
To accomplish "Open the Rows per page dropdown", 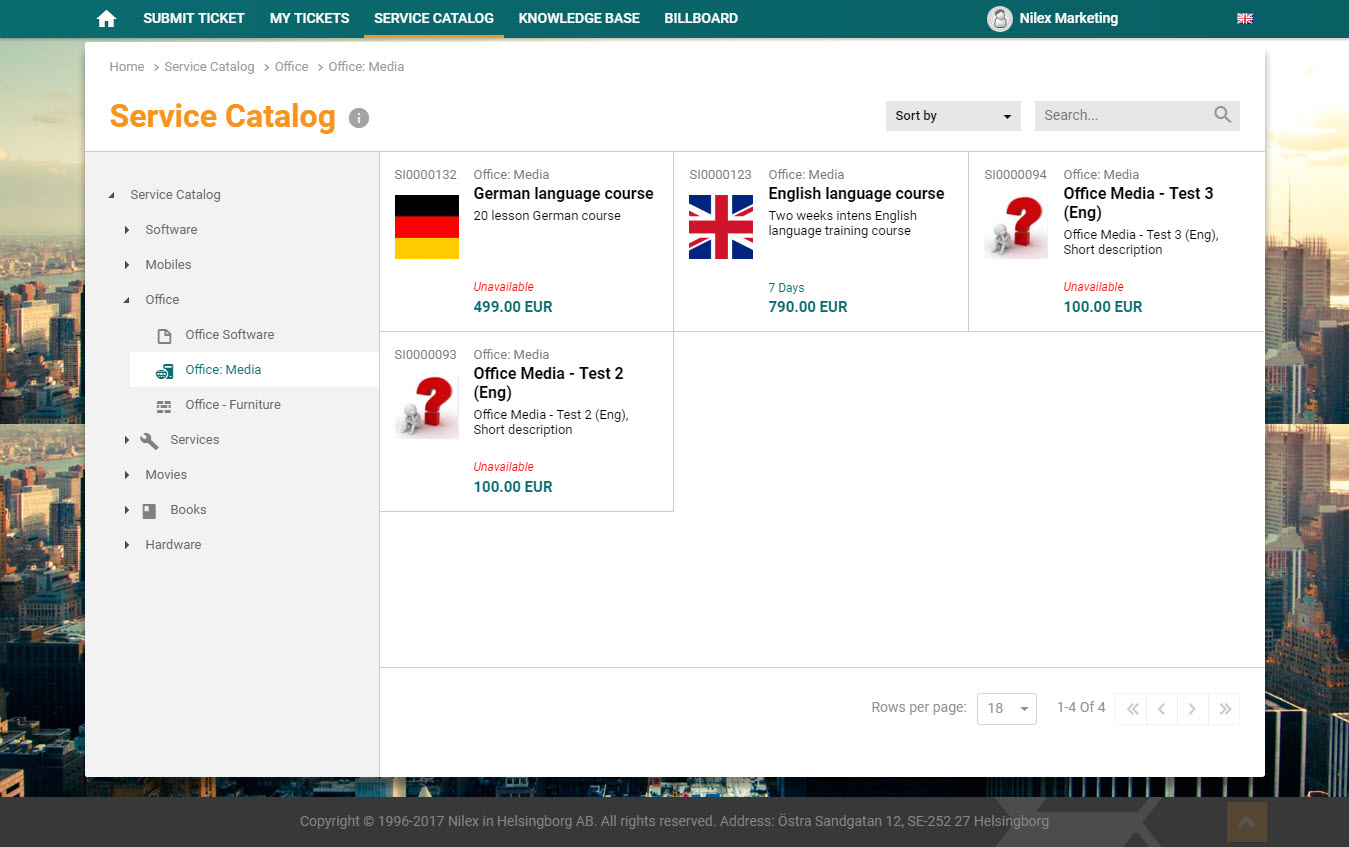I will point(1007,709).
